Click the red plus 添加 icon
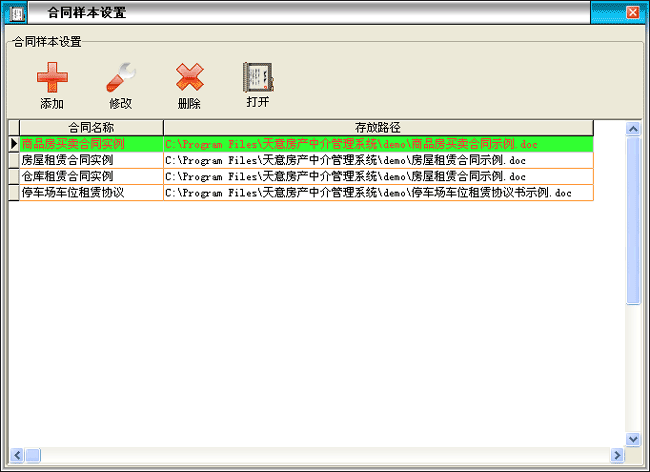Image resolution: width=650 pixels, height=472 pixels. [x=52, y=78]
